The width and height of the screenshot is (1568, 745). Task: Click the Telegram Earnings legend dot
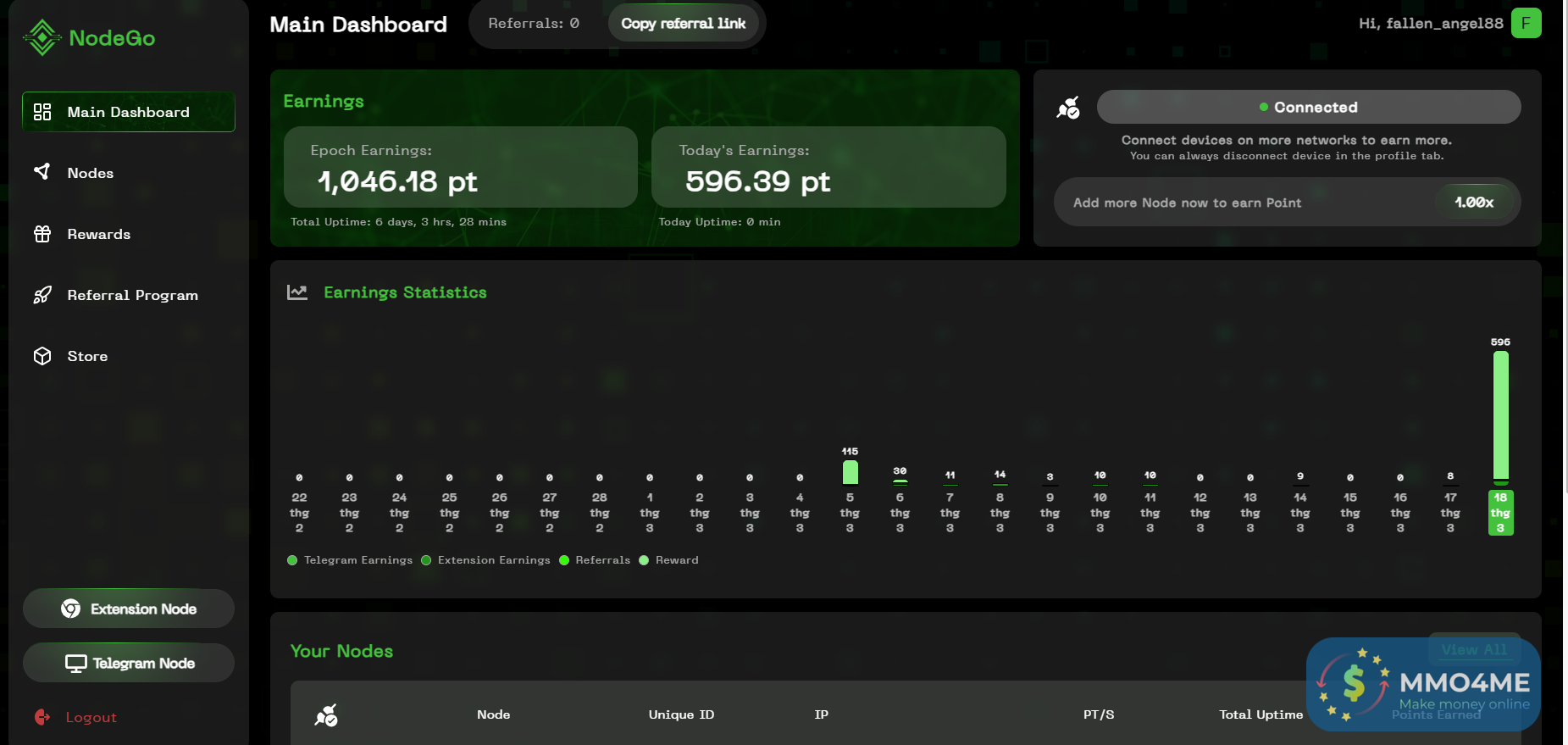click(x=292, y=560)
